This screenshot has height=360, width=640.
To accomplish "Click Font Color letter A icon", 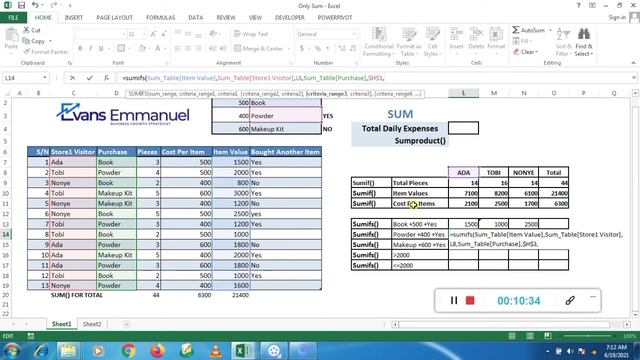I will point(158,48).
